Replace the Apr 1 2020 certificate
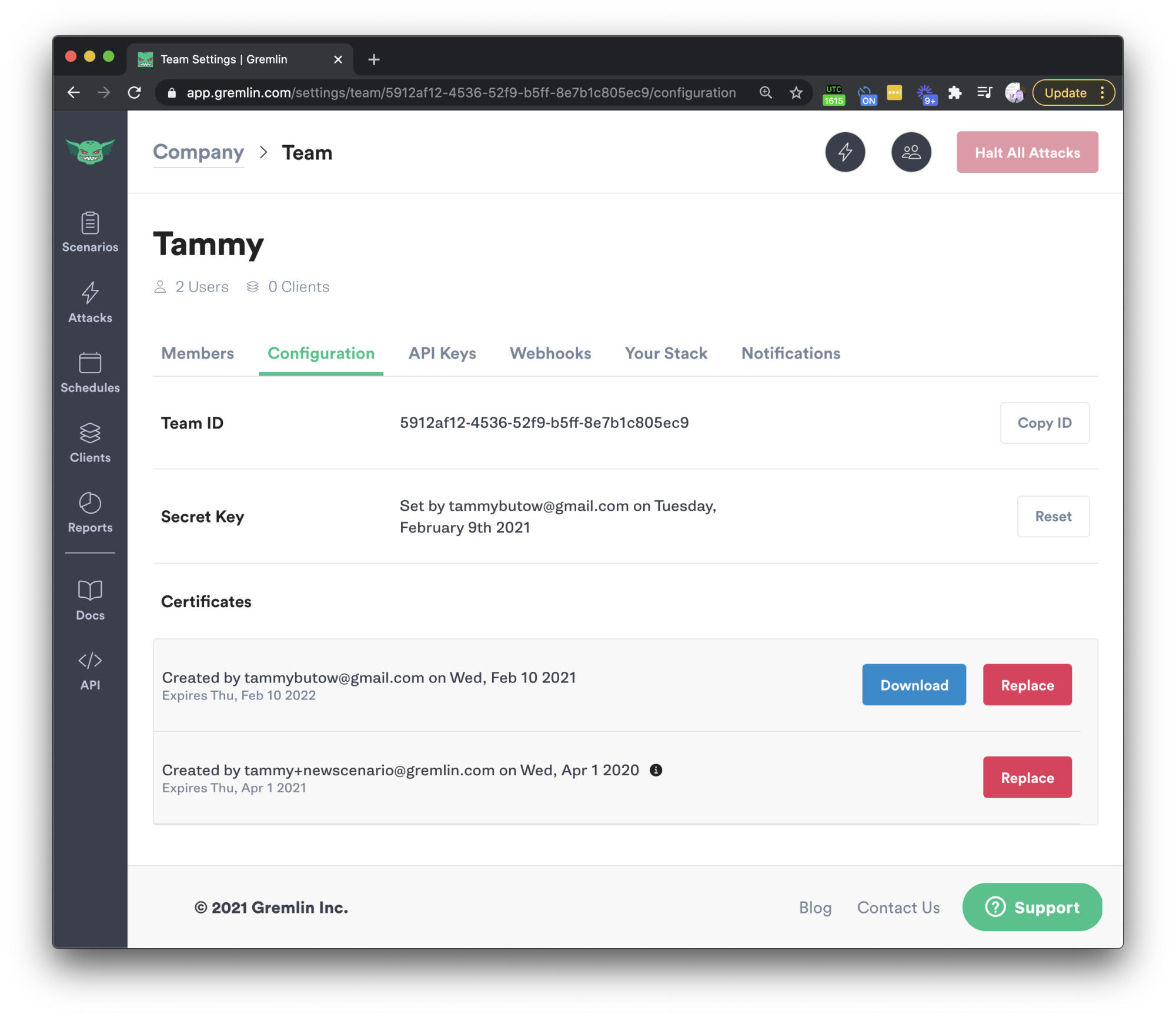Image resolution: width=1176 pixels, height=1018 pixels. pyautogui.click(x=1027, y=778)
